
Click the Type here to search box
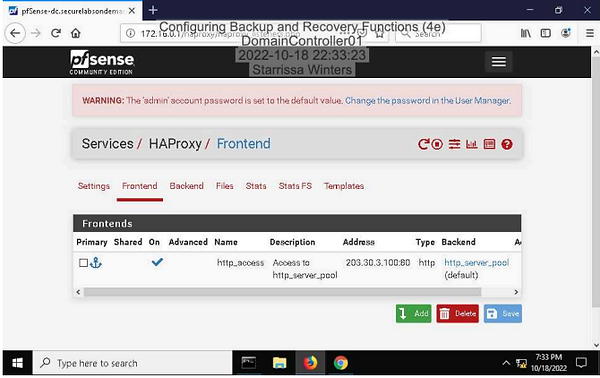(x=132, y=363)
